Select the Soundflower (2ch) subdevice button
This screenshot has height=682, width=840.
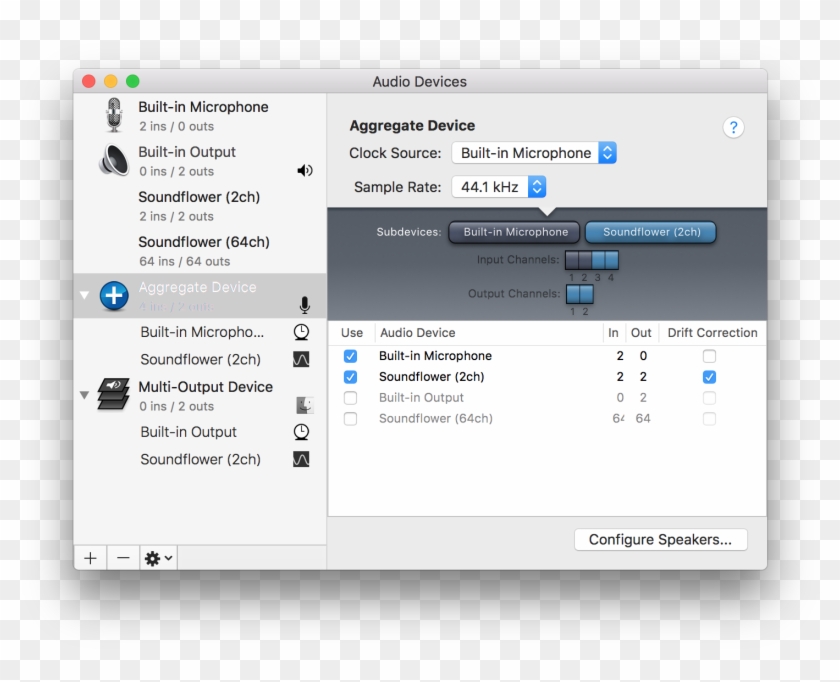[x=651, y=232]
